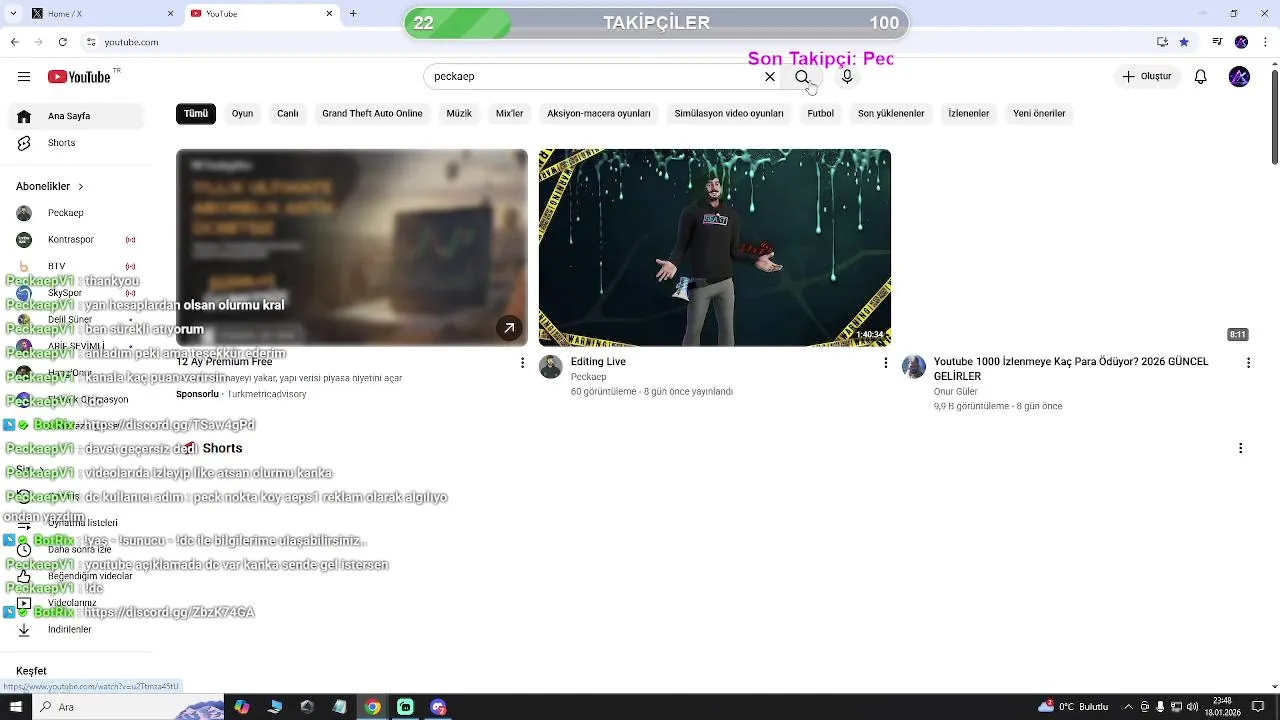Reload the page

62,42
